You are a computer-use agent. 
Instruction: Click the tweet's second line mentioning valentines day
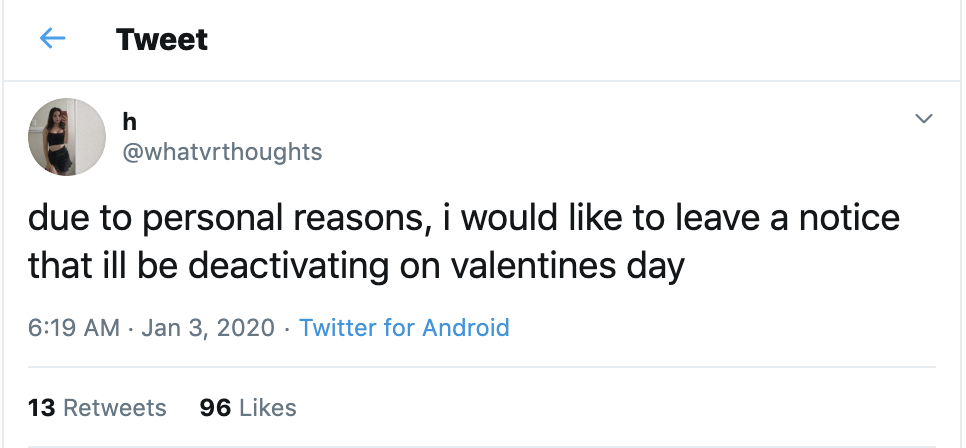(x=356, y=266)
